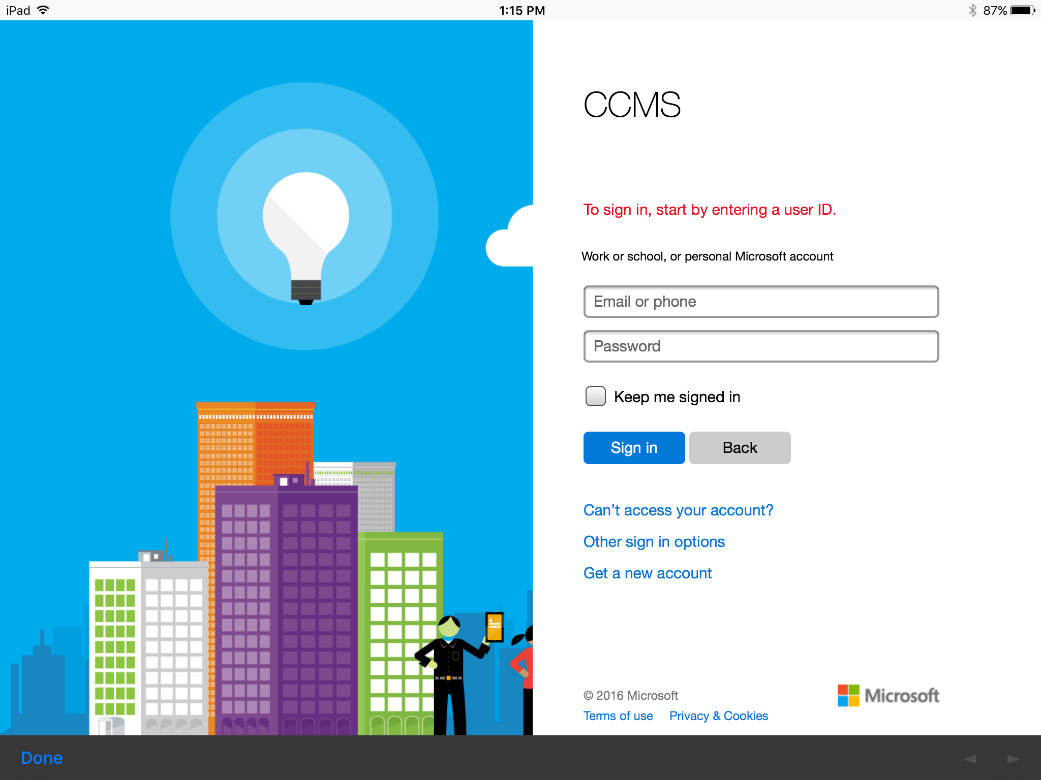Tap the Wi-Fi status icon
This screenshot has height=780, width=1041.
pos(43,10)
